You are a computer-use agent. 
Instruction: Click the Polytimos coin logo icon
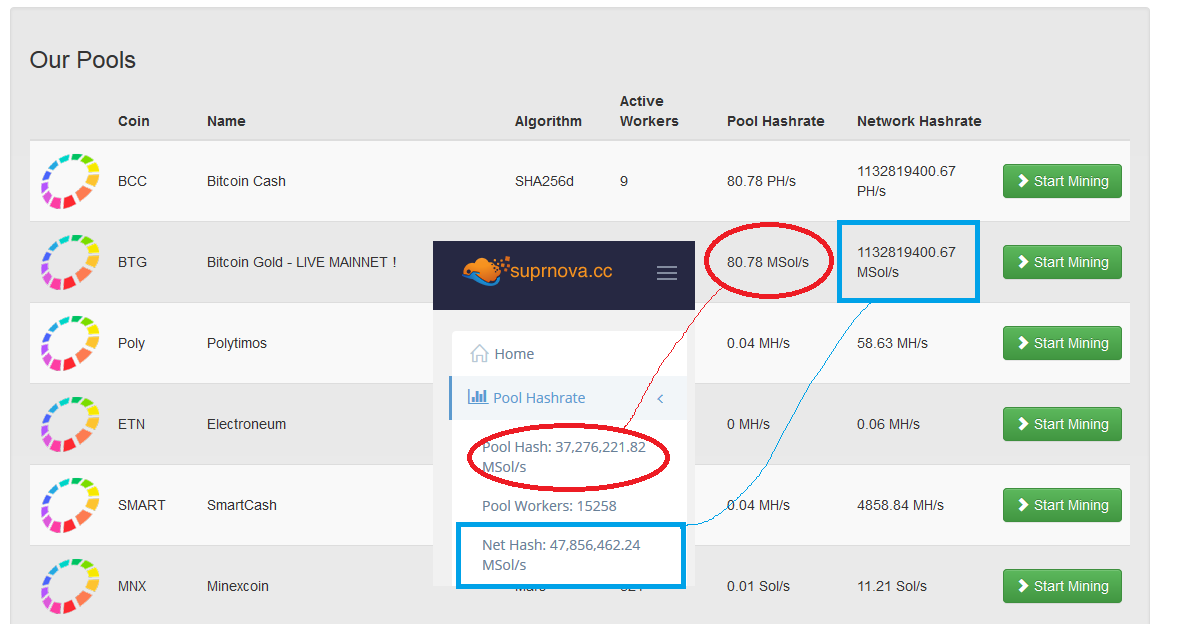(x=69, y=343)
